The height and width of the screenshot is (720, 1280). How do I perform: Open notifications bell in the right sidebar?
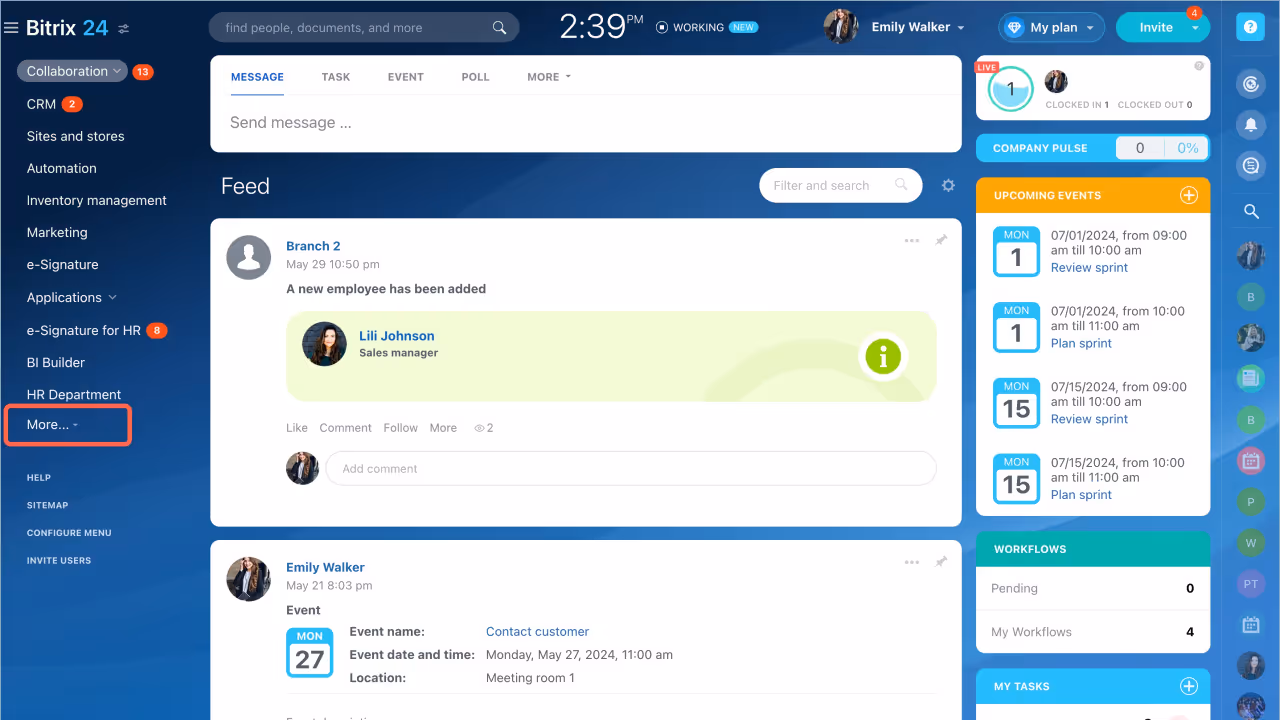click(x=1250, y=124)
